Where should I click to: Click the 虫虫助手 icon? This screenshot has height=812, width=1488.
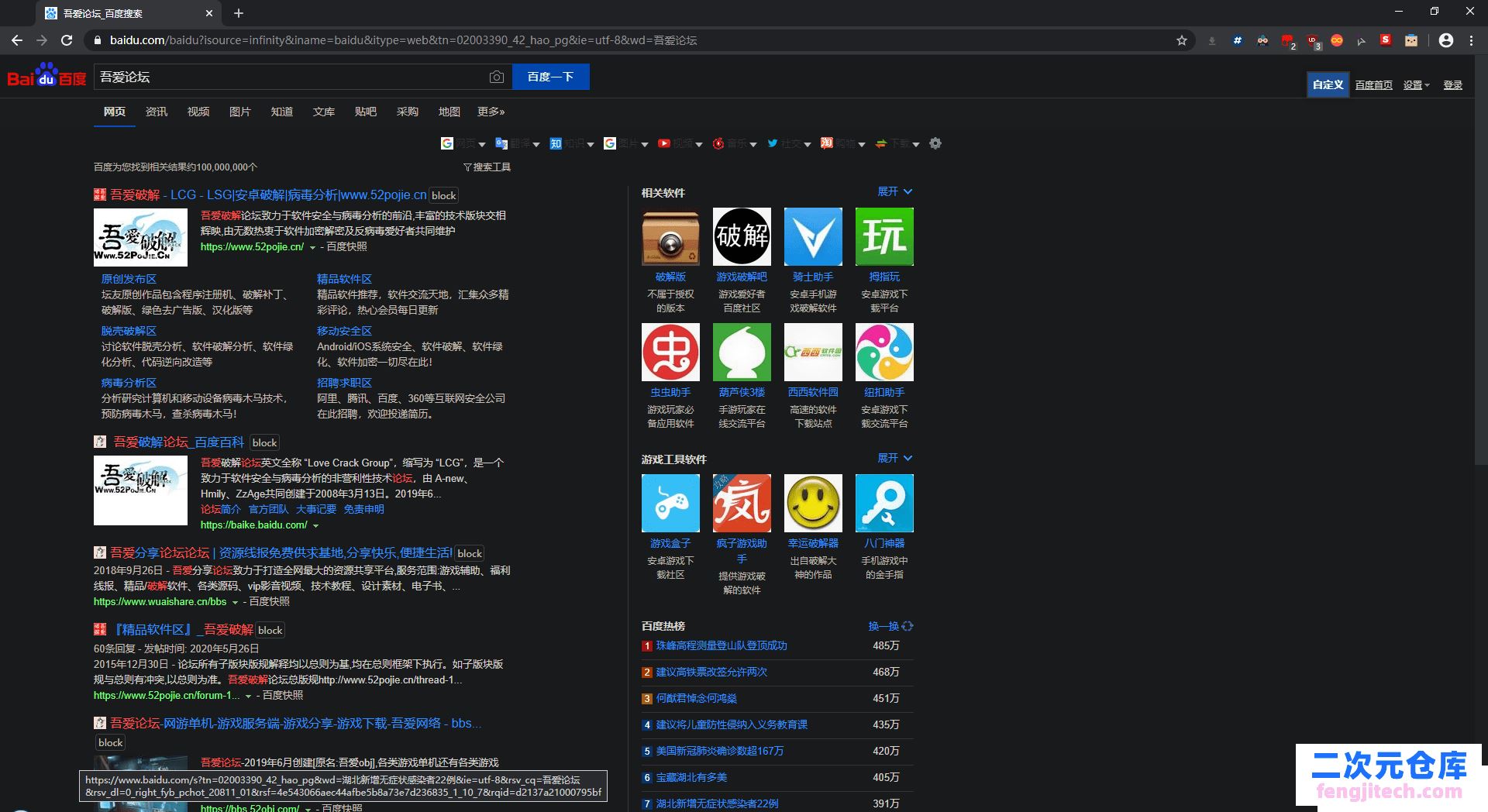(x=670, y=352)
